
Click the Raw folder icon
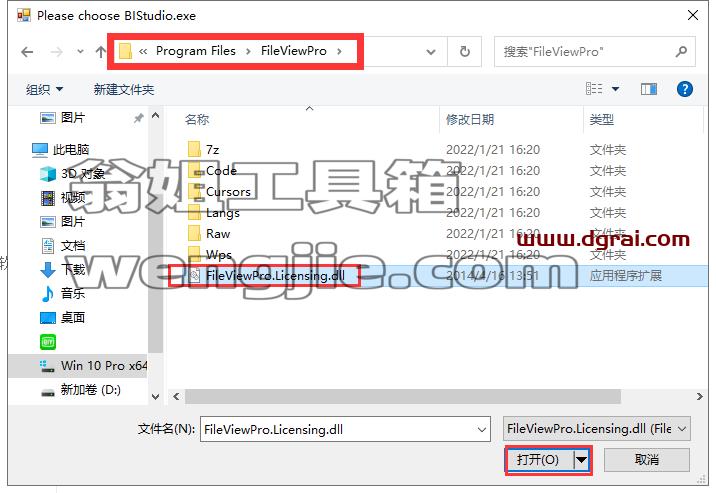pyautogui.click(x=194, y=233)
